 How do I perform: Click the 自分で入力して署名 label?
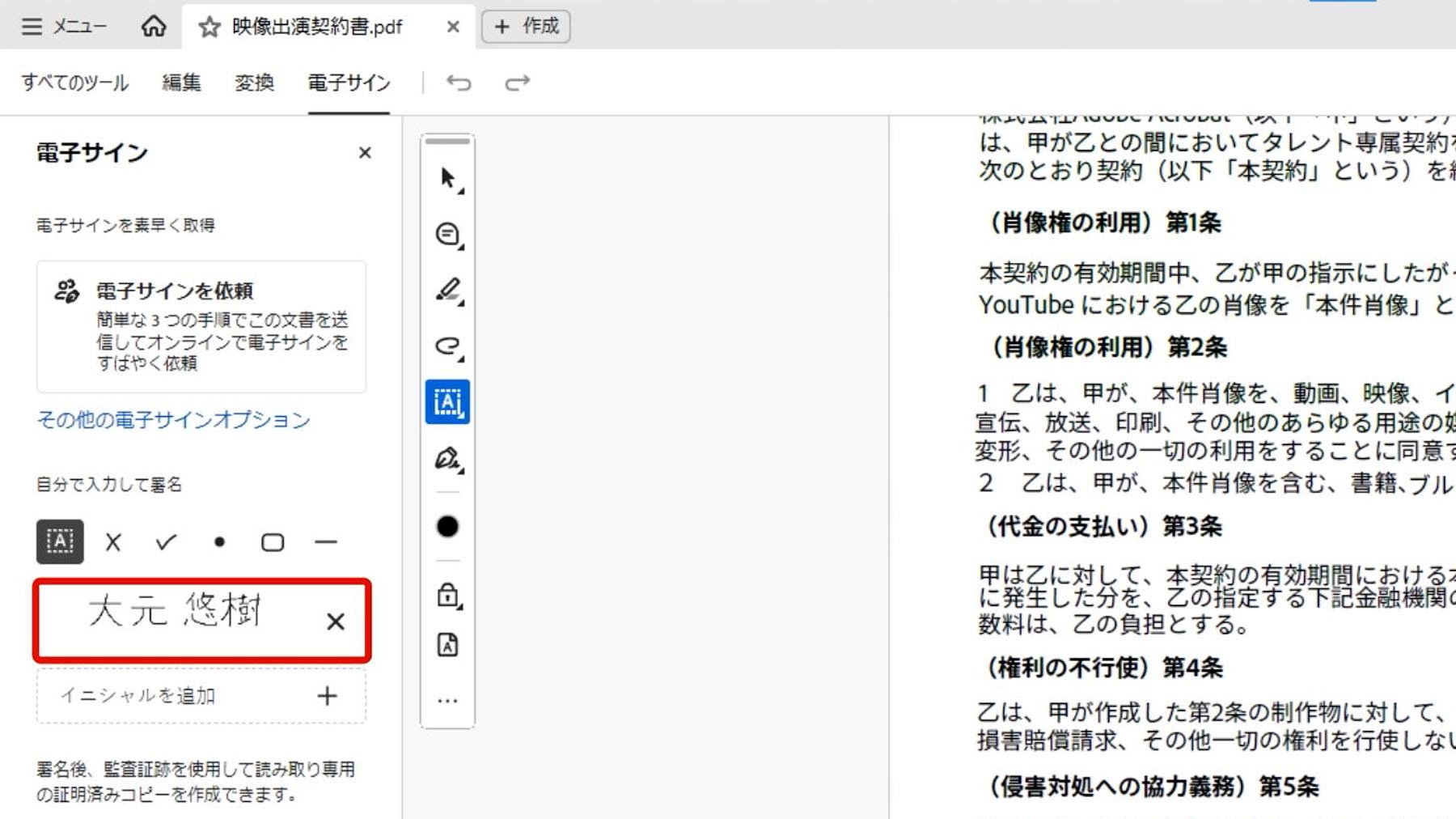click(109, 485)
